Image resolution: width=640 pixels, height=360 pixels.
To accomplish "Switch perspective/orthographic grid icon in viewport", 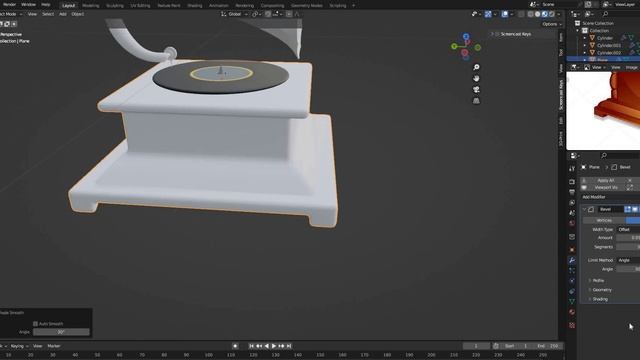I will click(x=476, y=100).
